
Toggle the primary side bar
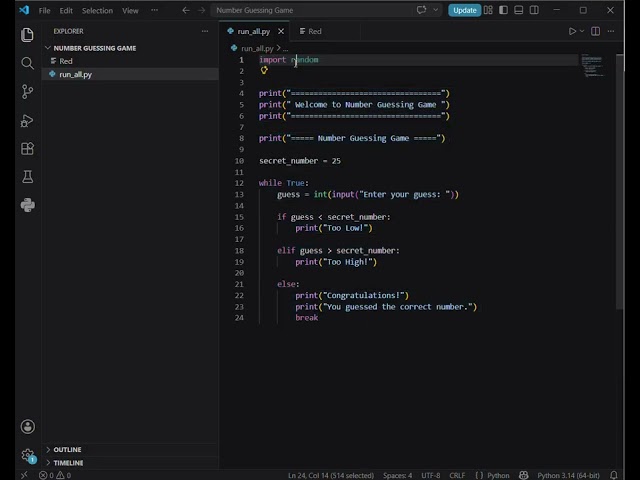(x=503, y=10)
